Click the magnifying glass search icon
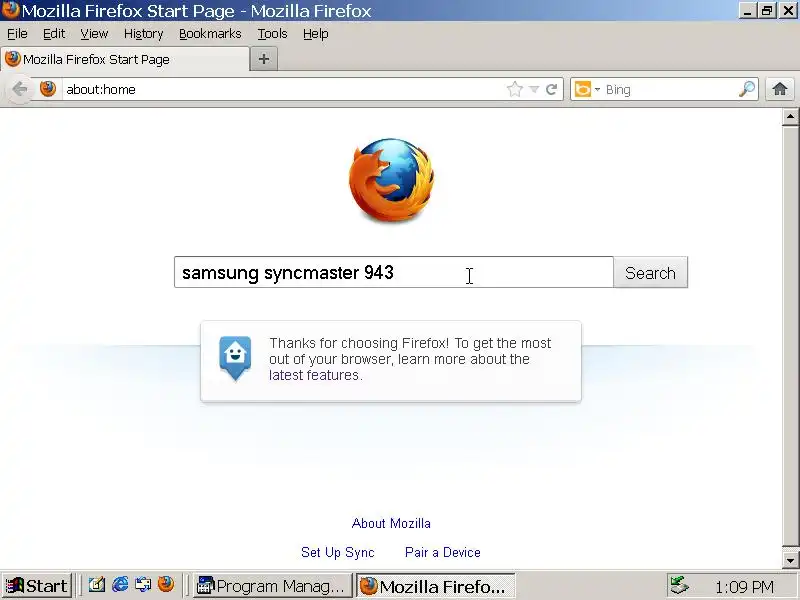Image resolution: width=800 pixels, height=600 pixels. pos(746,89)
